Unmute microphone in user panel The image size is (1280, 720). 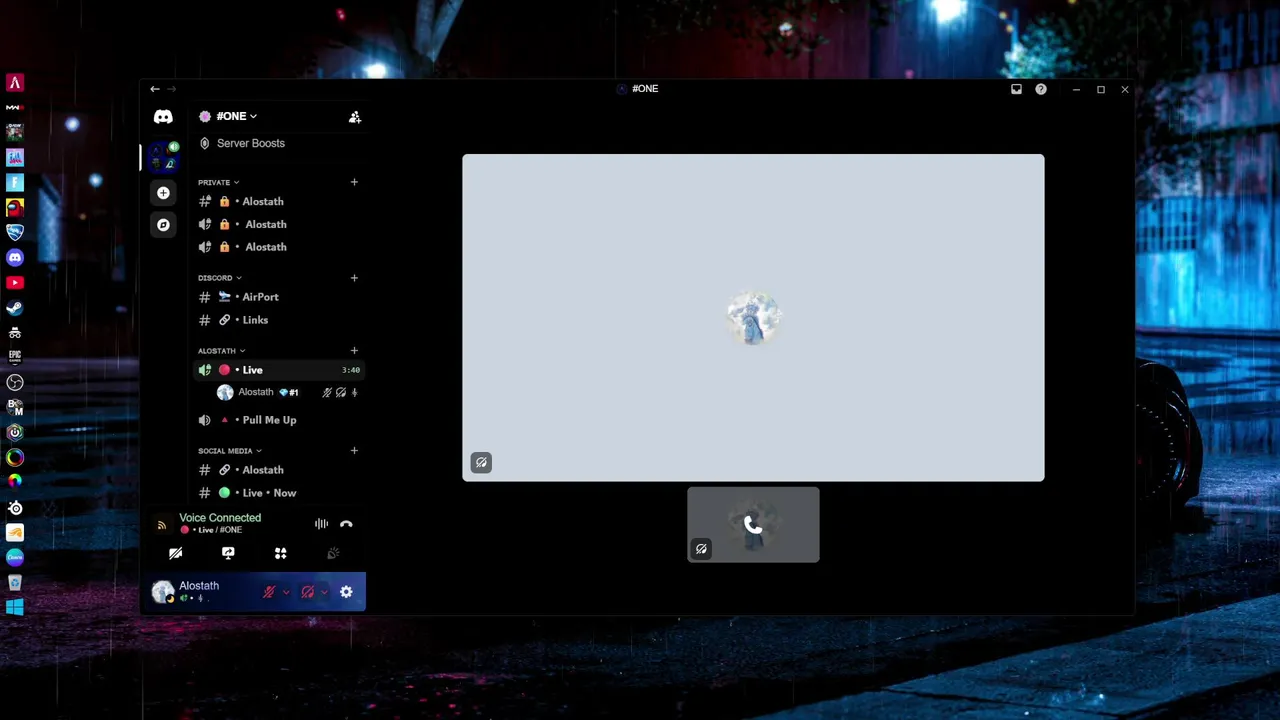pyautogui.click(x=269, y=592)
